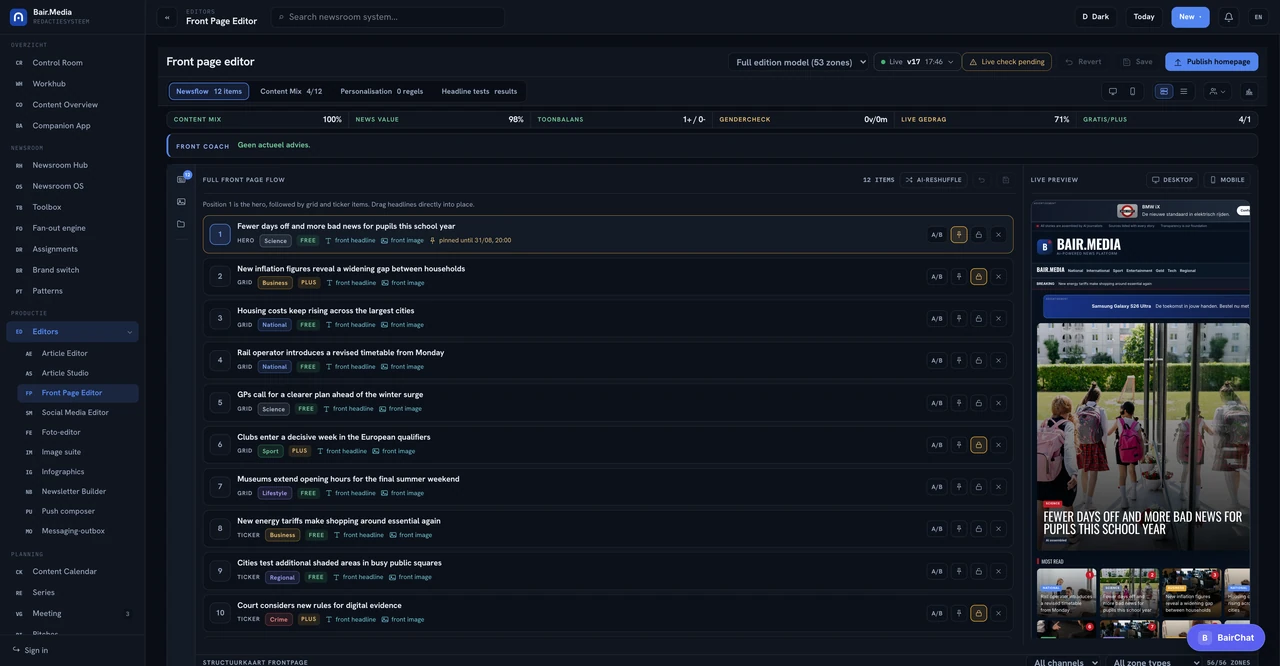1280x666 pixels.
Task: Click the Search newsroom system field
Action: (x=388, y=17)
